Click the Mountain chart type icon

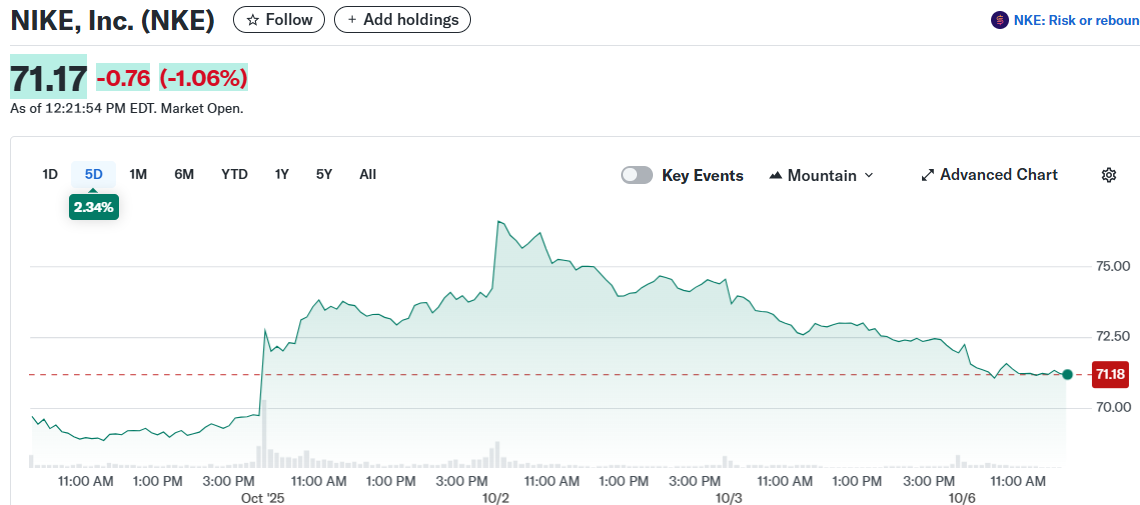point(775,175)
